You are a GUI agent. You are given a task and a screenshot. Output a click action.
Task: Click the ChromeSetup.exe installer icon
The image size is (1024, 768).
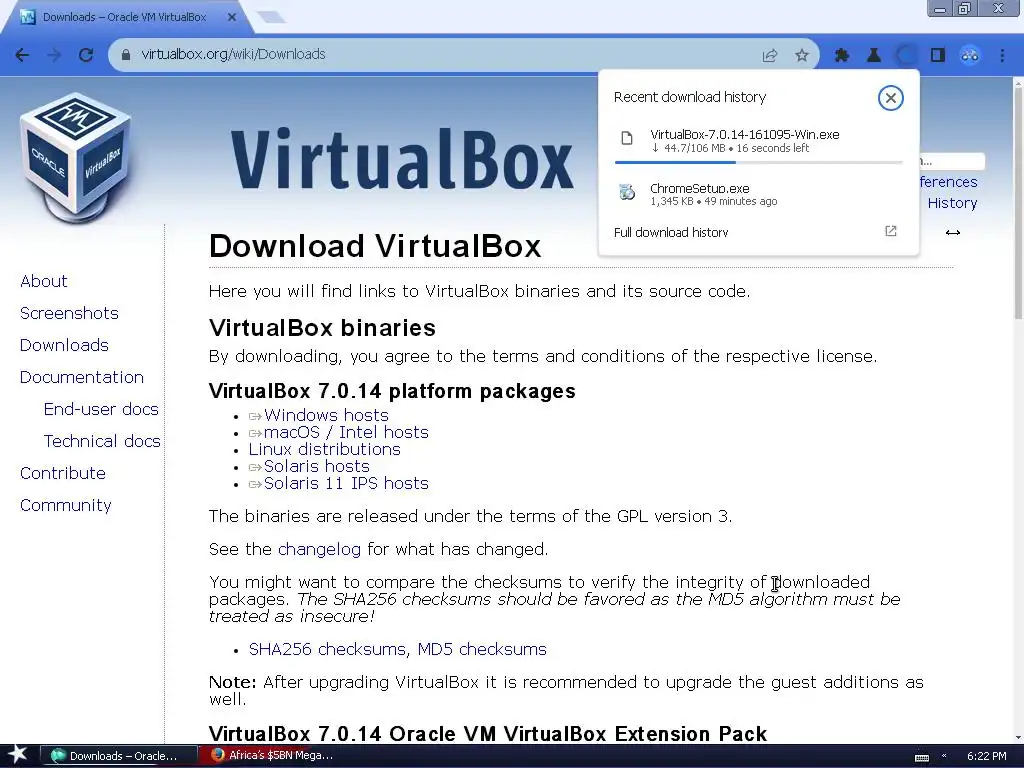tap(627, 192)
